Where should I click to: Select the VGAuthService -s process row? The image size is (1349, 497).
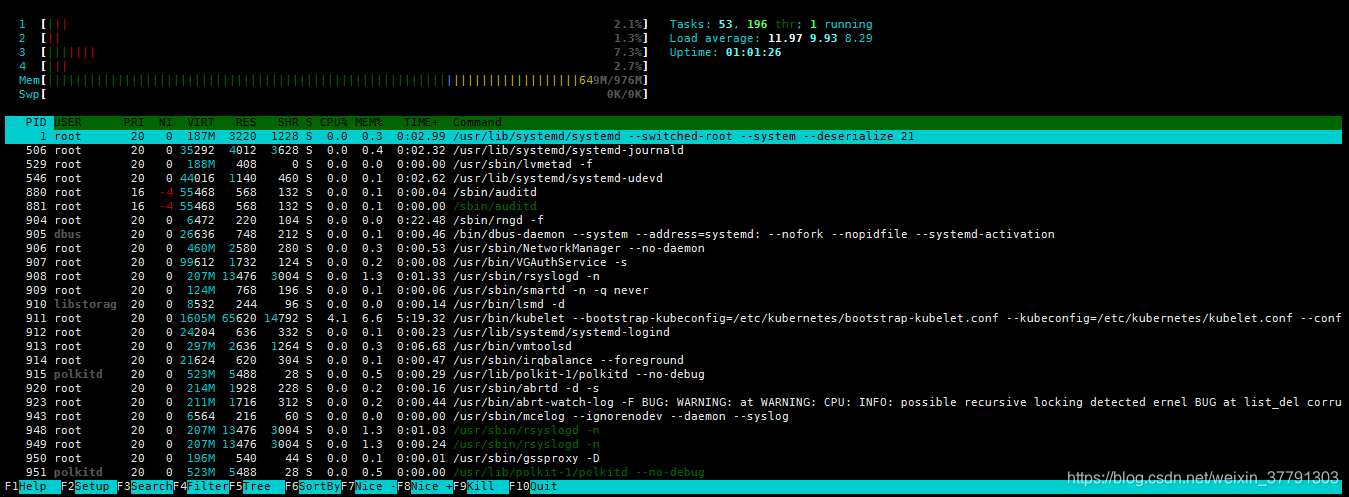pos(674,262)
